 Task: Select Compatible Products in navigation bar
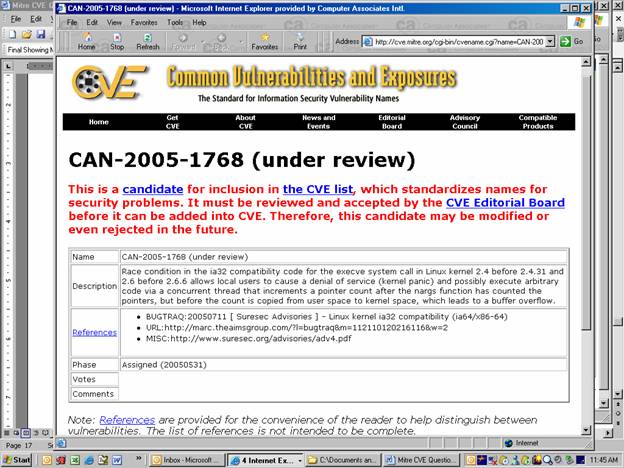pos(537,122)
